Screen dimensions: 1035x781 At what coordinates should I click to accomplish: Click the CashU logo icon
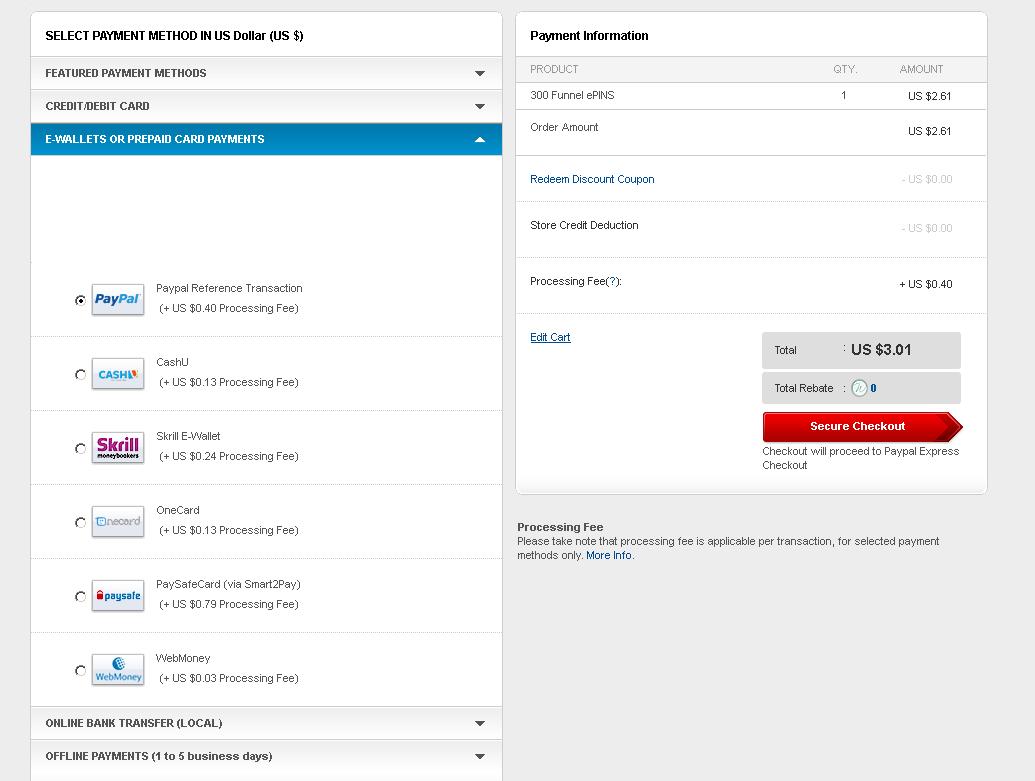pyautogui.click(x=117, y=374)
